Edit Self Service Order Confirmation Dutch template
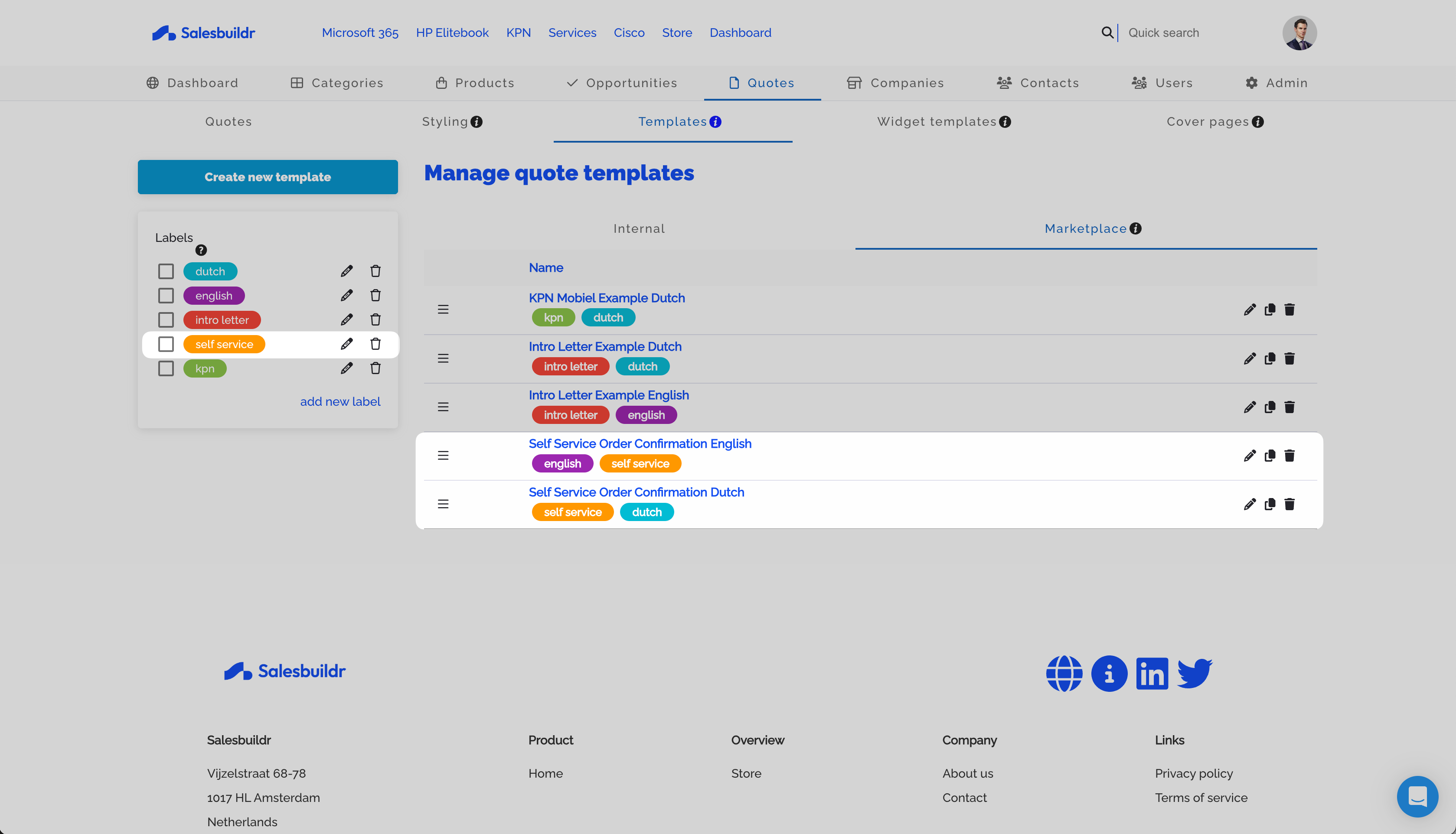This screenshot has height=834, width=1456. pyautogui.click(x=1250, y=505)
